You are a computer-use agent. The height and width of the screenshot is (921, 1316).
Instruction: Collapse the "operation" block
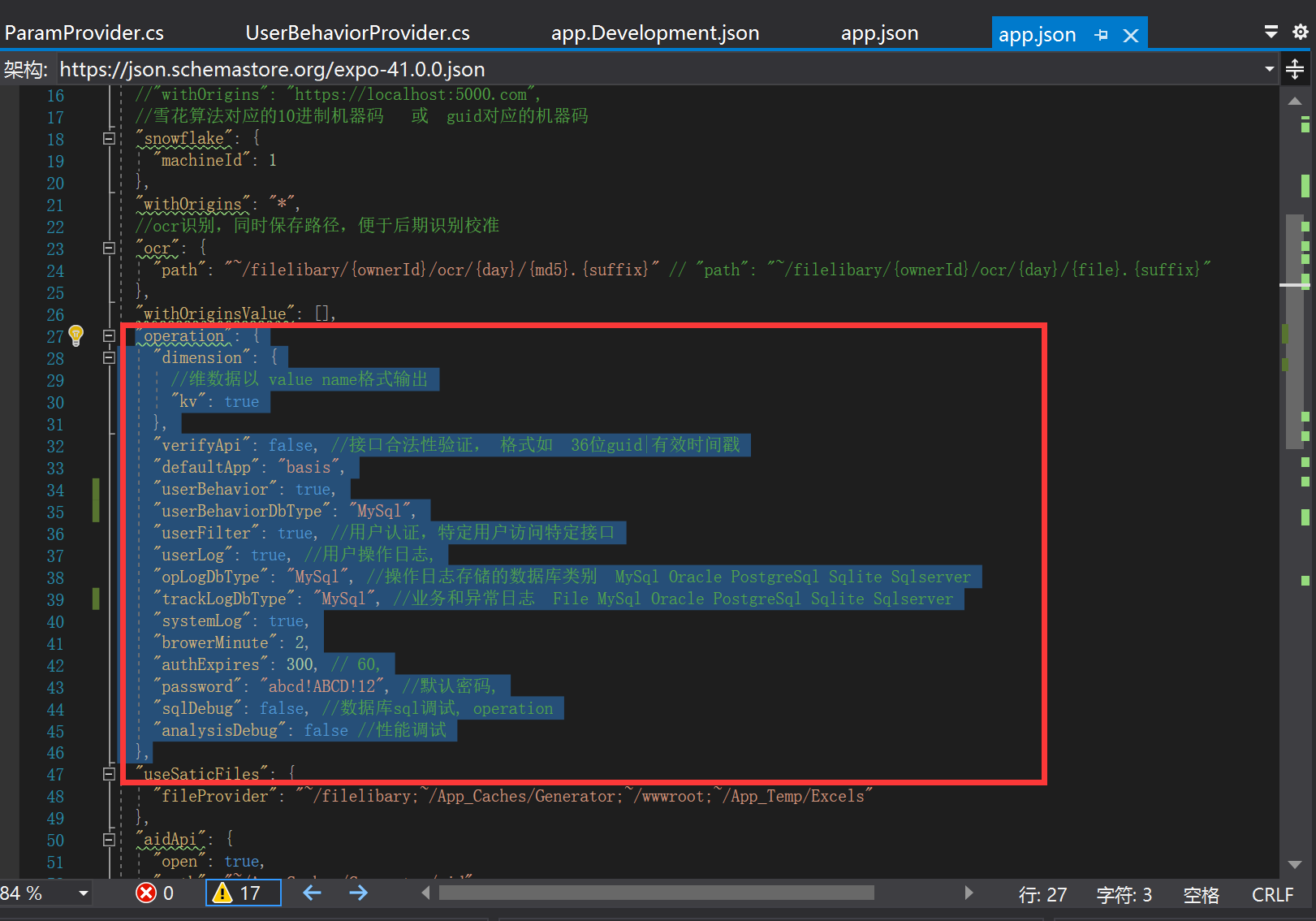(109, 335)
